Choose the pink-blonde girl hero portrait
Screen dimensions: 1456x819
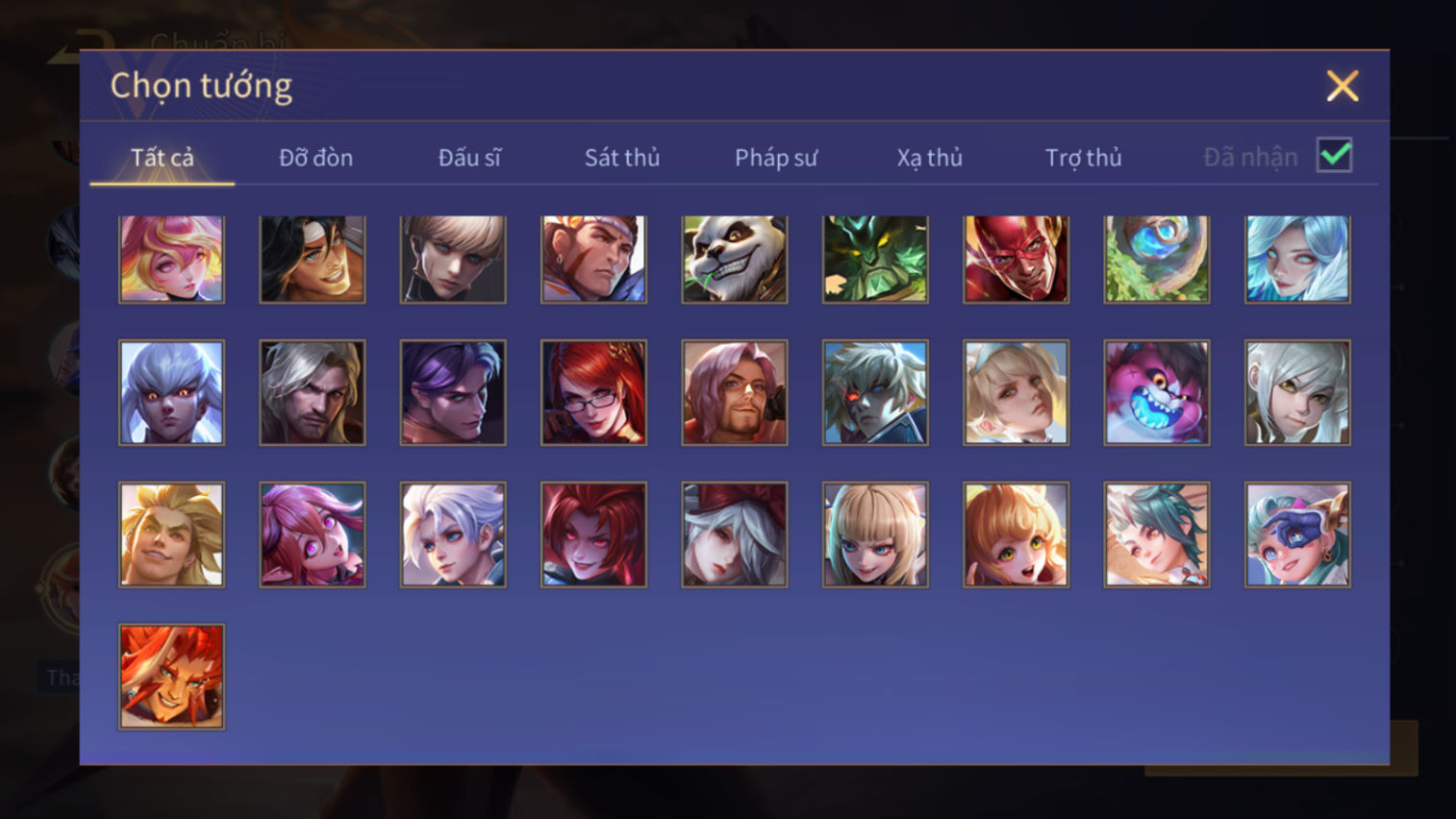coord(171,260)
